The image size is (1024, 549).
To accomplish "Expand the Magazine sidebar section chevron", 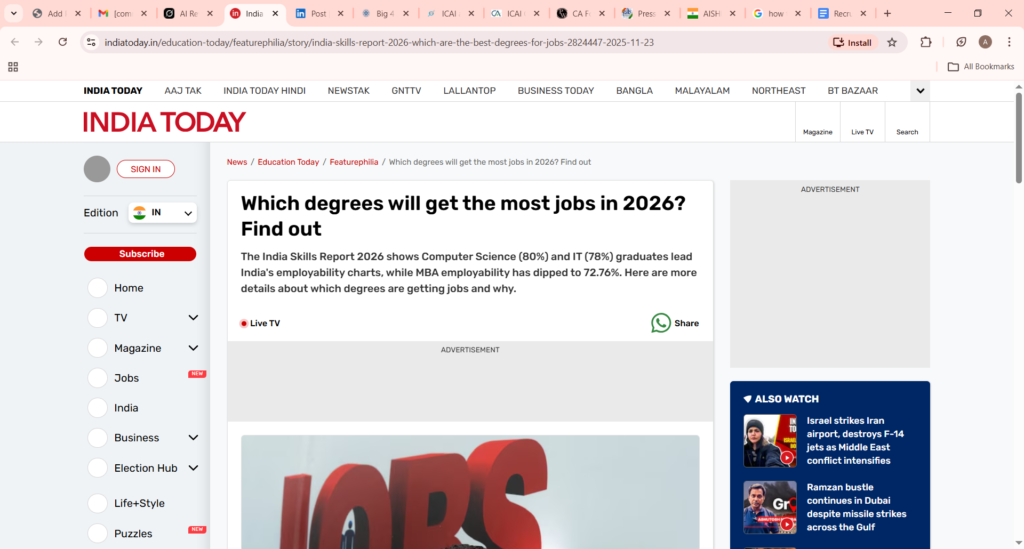I will click(193, 348).
